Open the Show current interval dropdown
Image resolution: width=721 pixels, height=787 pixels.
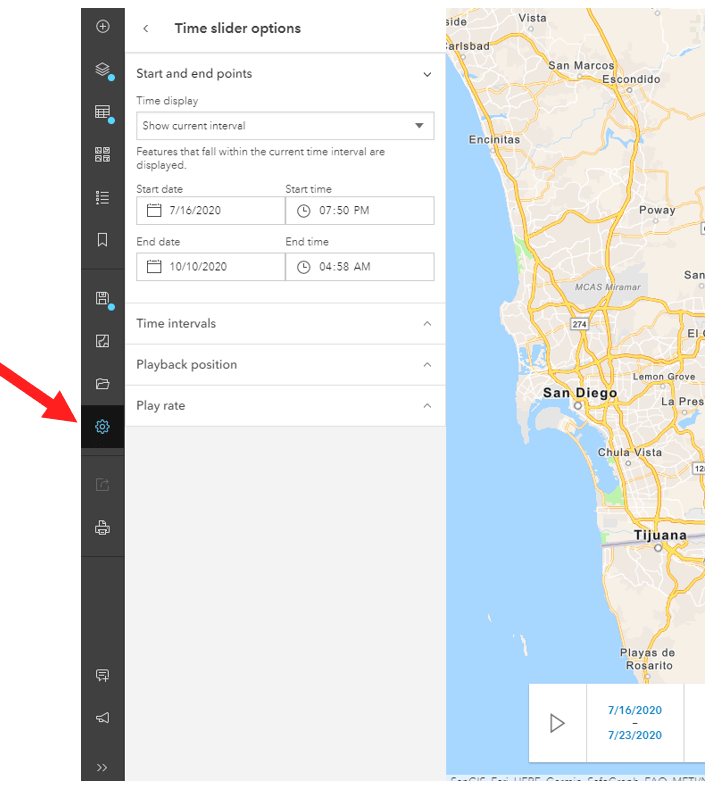(285, 126)
